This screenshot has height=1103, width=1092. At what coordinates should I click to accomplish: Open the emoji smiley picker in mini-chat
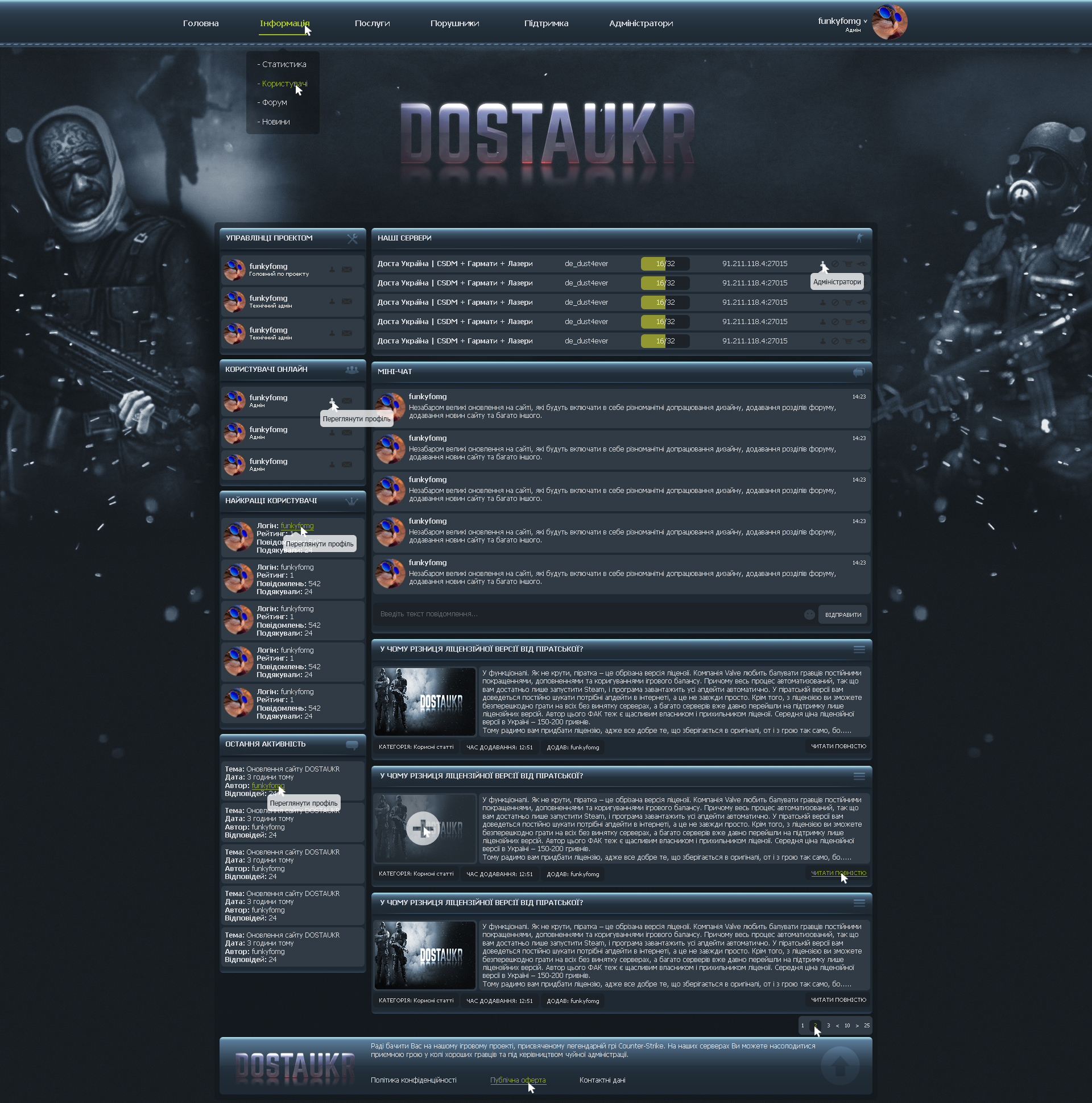pyautogui.click(x=809, y=614)
